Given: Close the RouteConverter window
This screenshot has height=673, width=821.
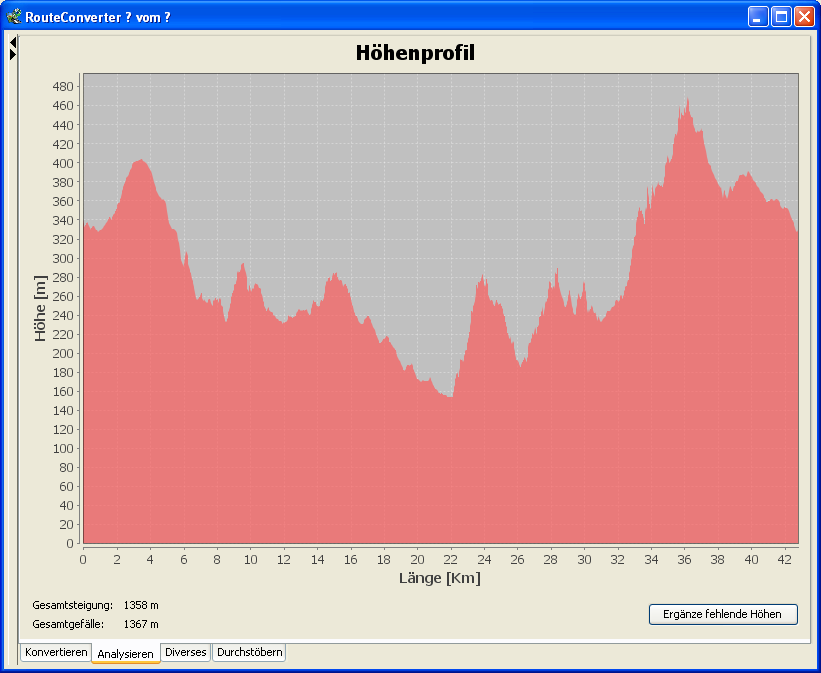Looking at the screenshot, I should [804, 16].
